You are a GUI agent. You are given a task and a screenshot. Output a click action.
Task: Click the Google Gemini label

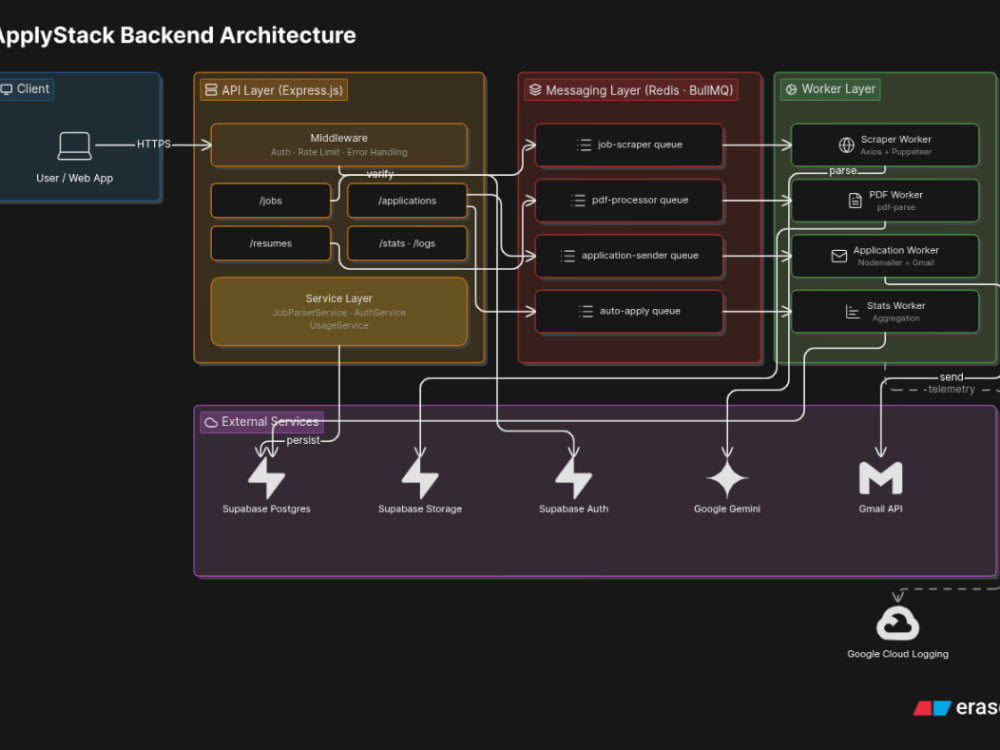(727, 509)
